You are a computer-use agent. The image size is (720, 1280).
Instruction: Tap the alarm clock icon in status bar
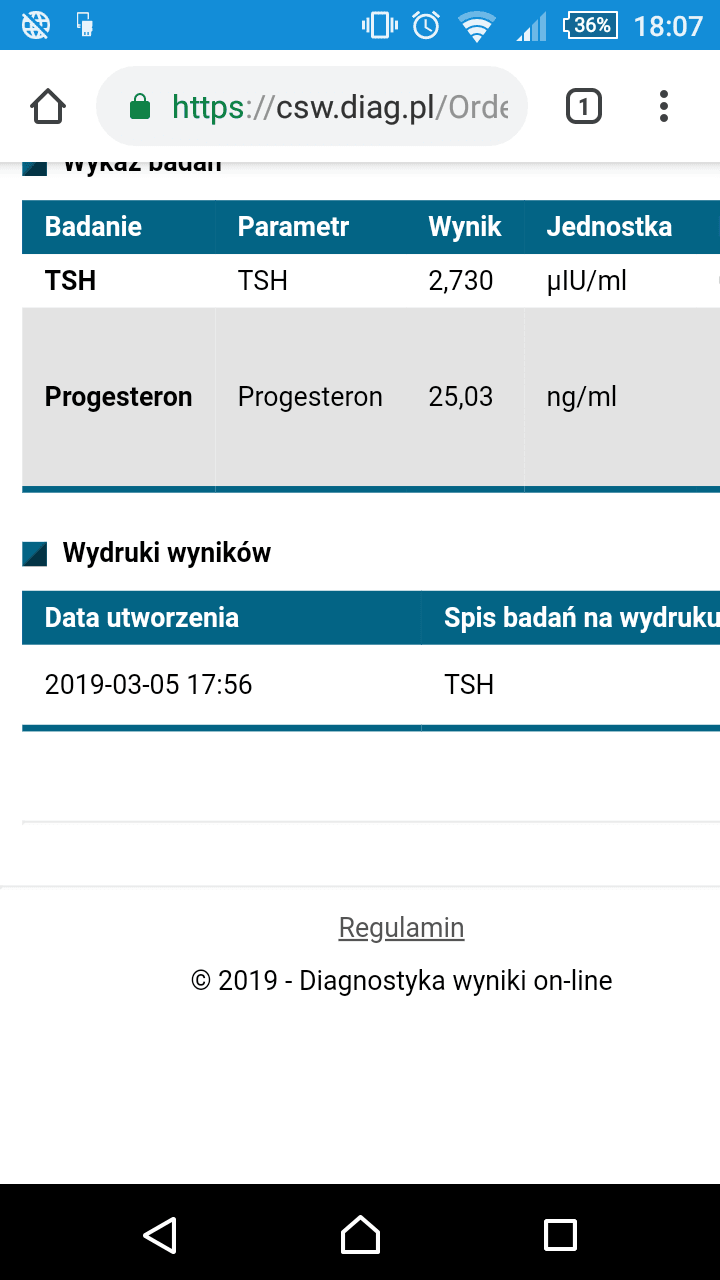point(423,25)
